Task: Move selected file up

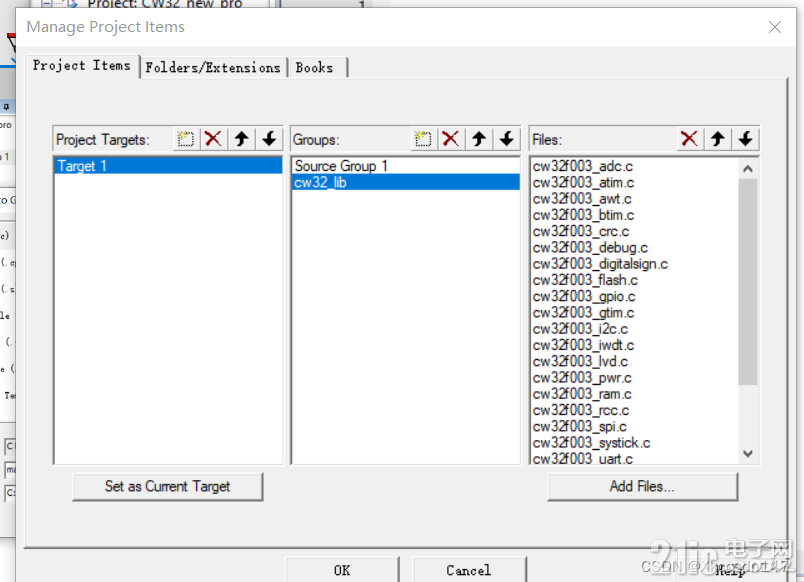Action: [x=717, y=139]
